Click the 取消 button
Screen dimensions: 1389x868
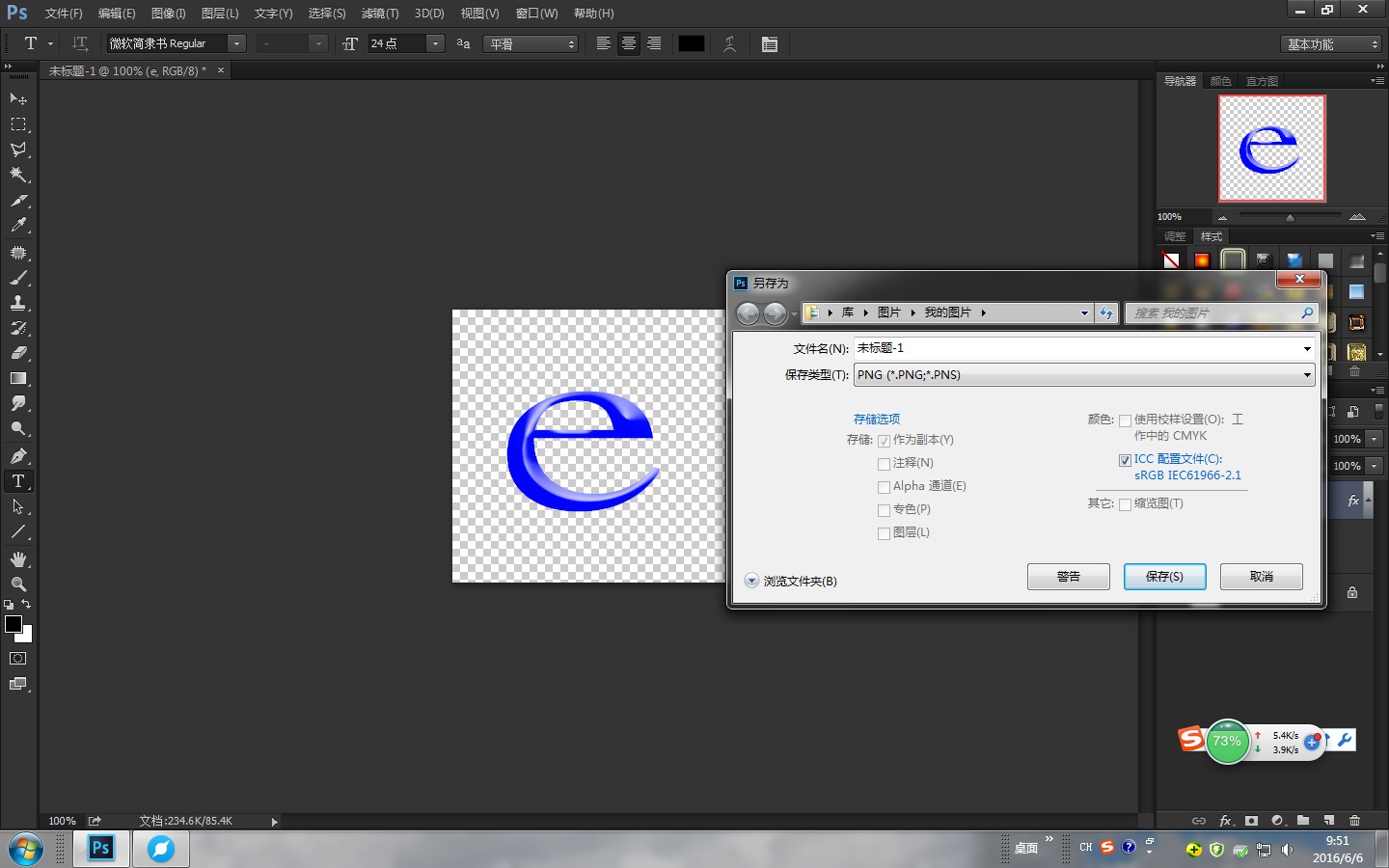click(x=1262, y=577)
